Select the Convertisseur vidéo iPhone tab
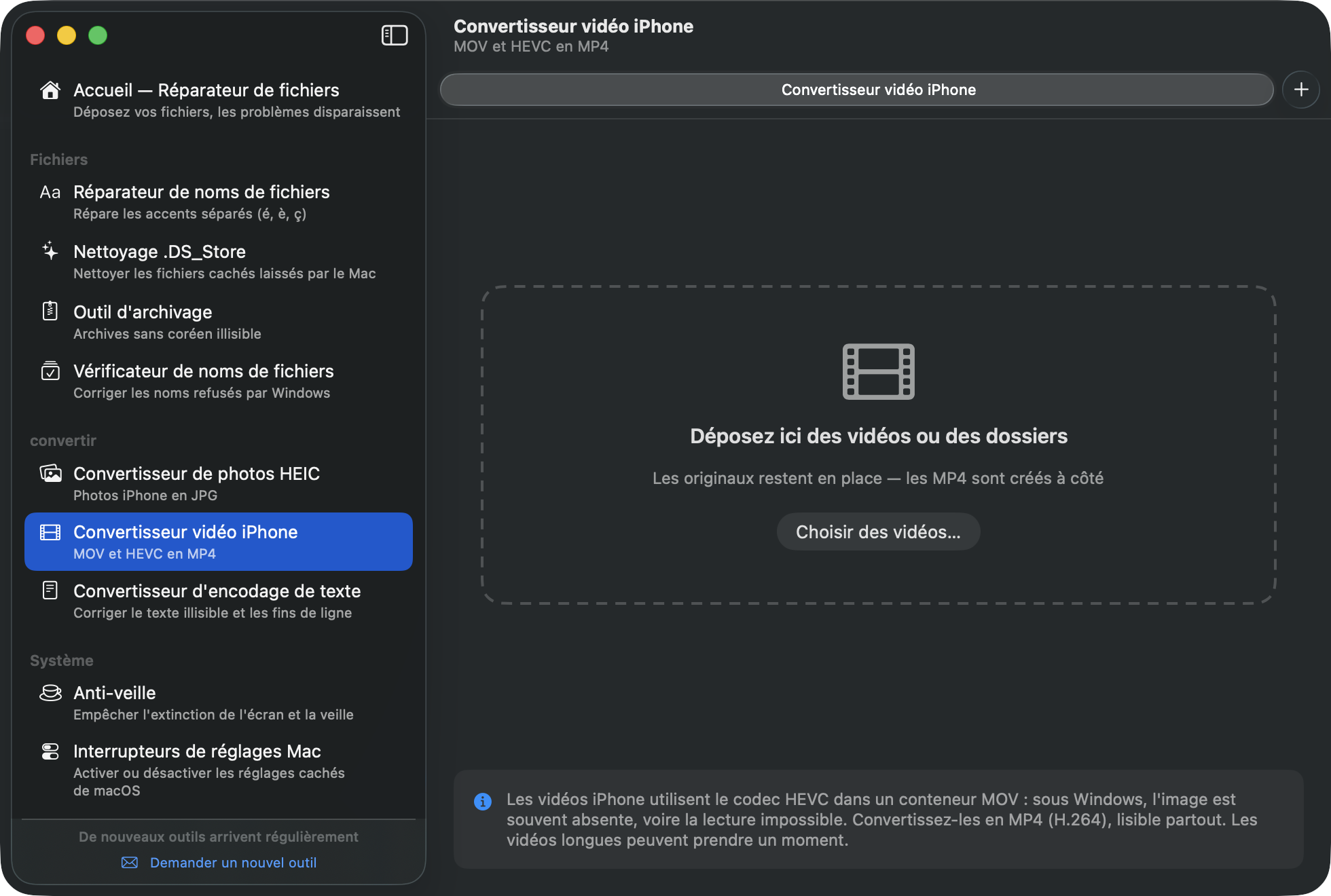 coord(857,90)
